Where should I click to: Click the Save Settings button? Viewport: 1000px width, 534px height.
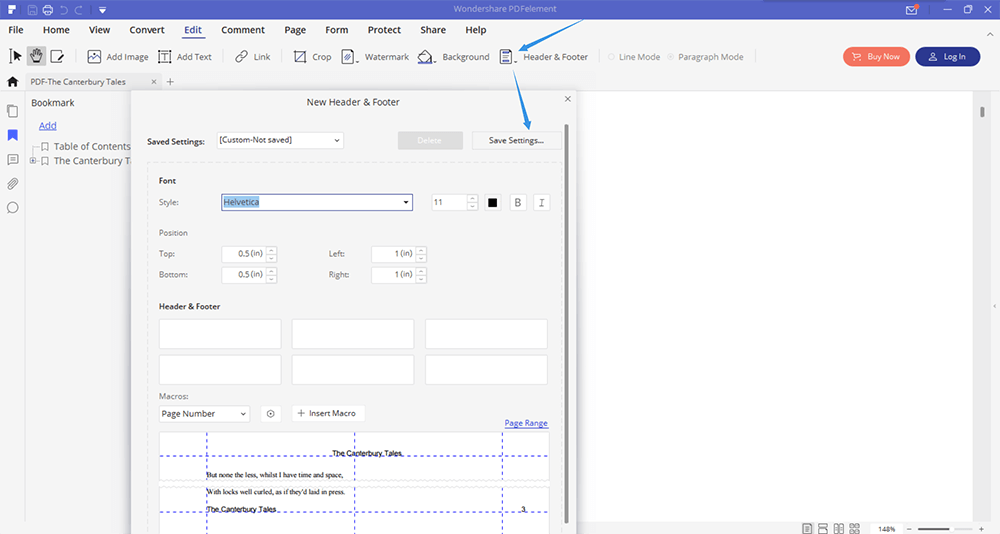coord(516,141)
